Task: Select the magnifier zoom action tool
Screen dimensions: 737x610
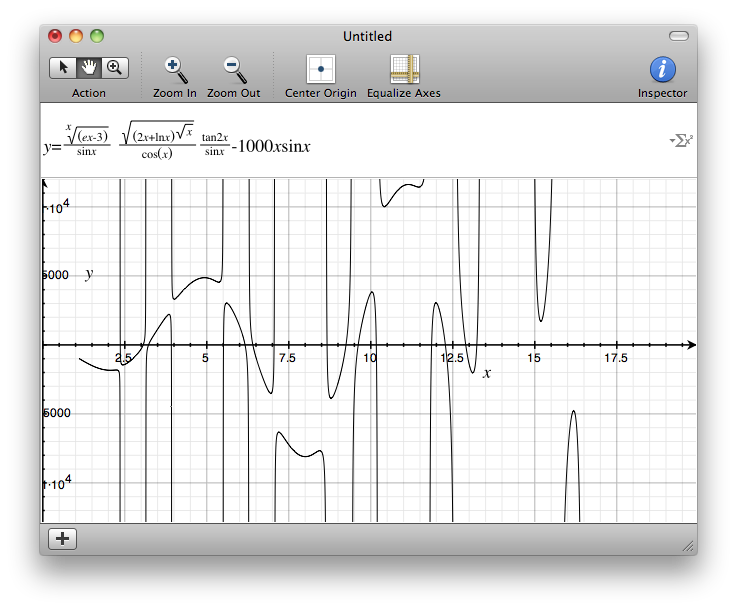Action: 115,68
